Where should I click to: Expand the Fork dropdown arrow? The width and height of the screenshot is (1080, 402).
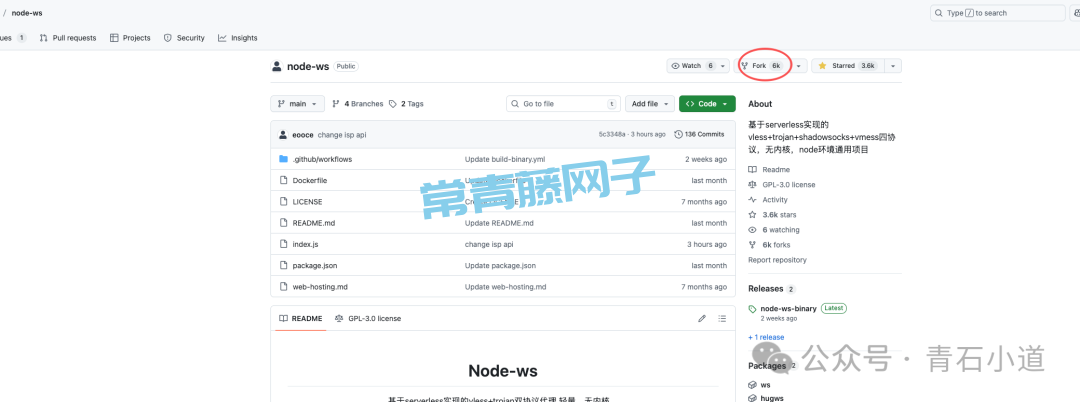tap(798, 66)
